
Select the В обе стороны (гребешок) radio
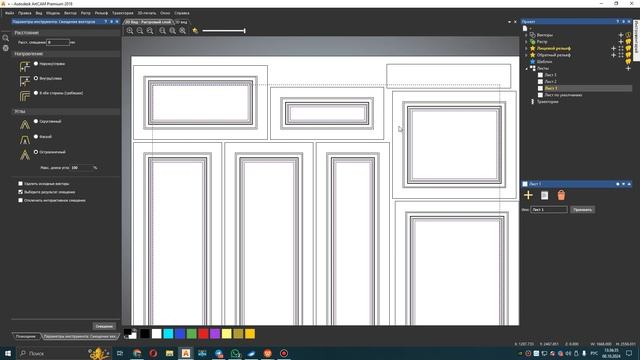coord(36,93)
